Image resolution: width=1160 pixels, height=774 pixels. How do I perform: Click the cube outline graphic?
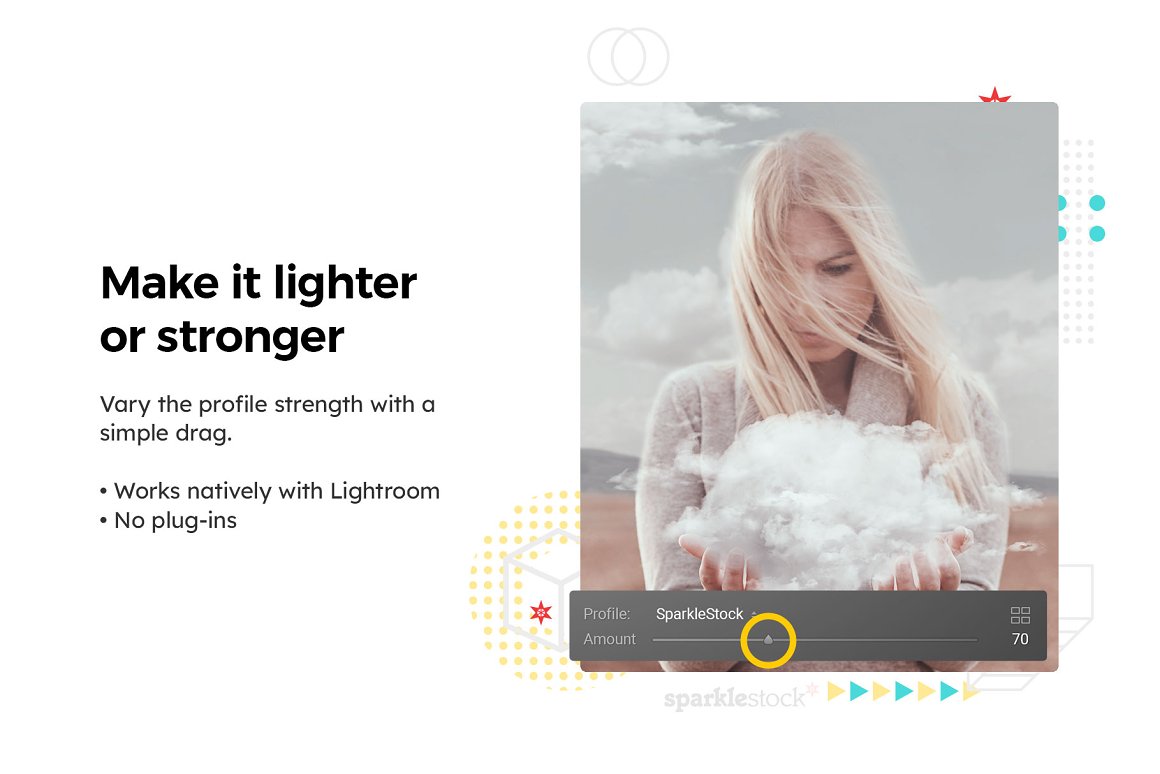(542, 588)
